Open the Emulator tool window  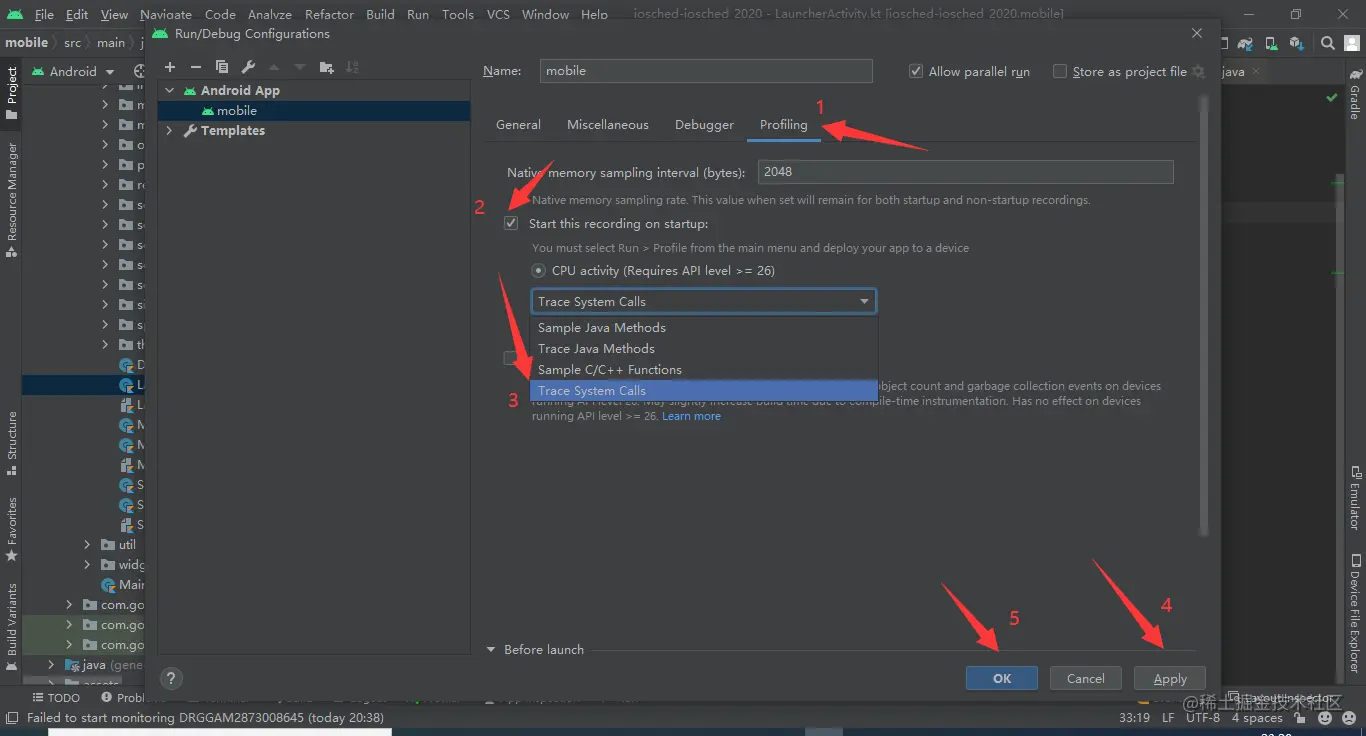[x=1355, y=497]
